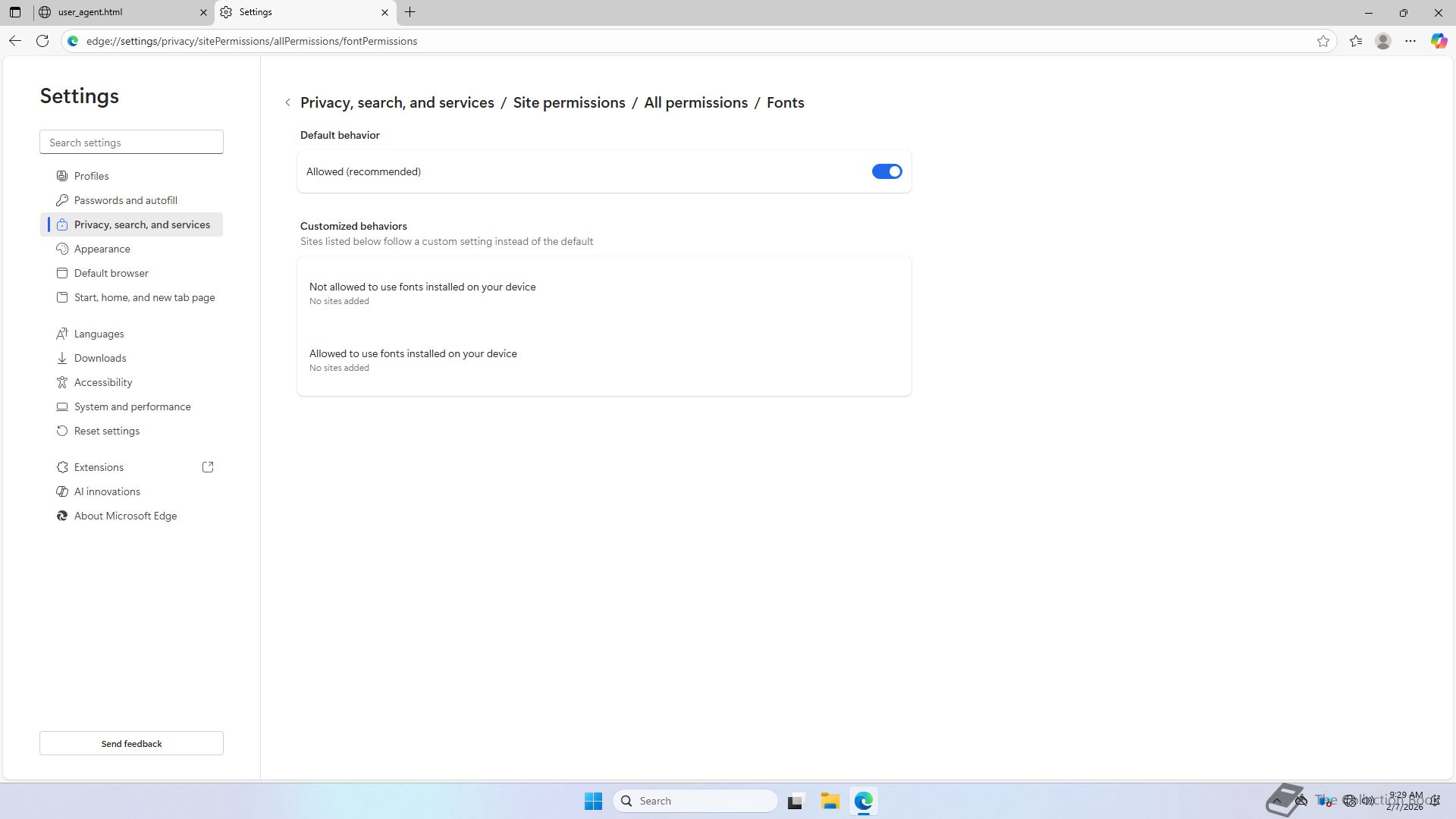Select Downloads in settings sidebar
This screenshot has height=819, width=1456.
[x=100, y=358]
